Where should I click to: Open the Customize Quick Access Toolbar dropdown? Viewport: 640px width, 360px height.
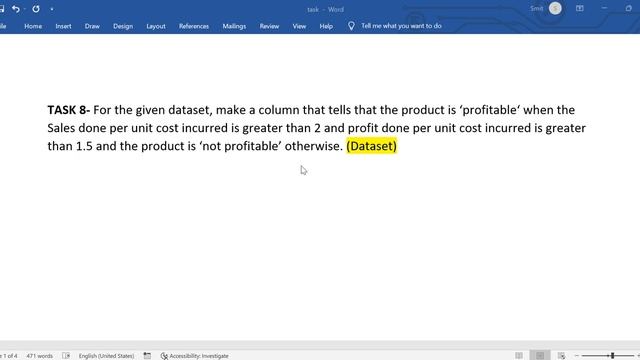click(52, 9)
